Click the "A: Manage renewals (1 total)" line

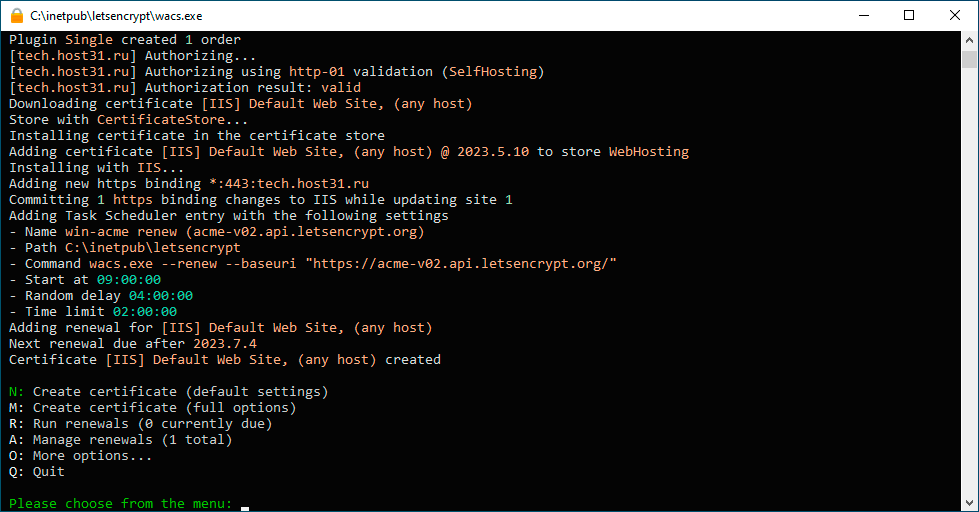click(x=120, y=440)
